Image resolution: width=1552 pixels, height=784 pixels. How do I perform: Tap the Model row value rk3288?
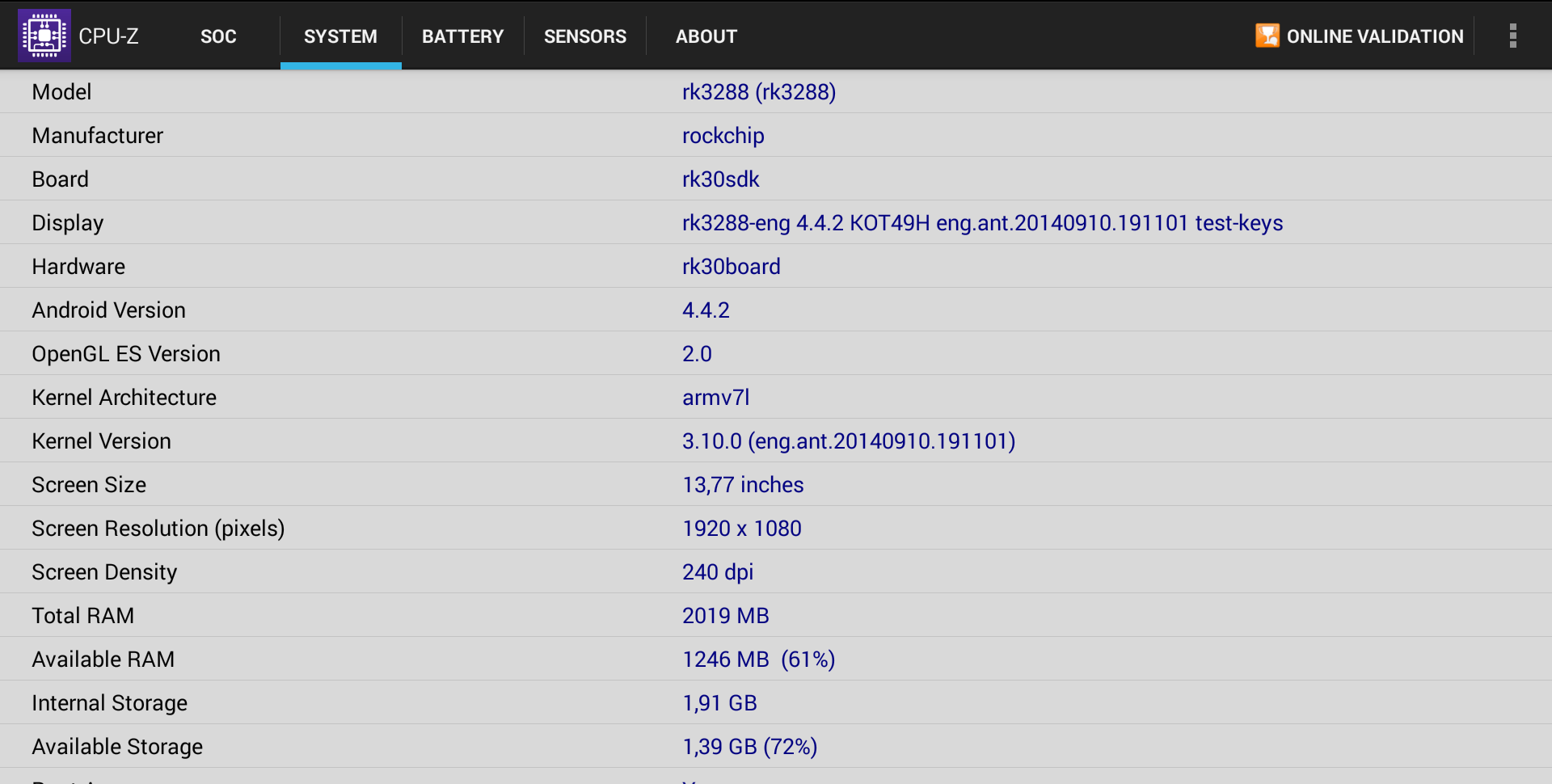pyautogui.click(x=758, y=92)
